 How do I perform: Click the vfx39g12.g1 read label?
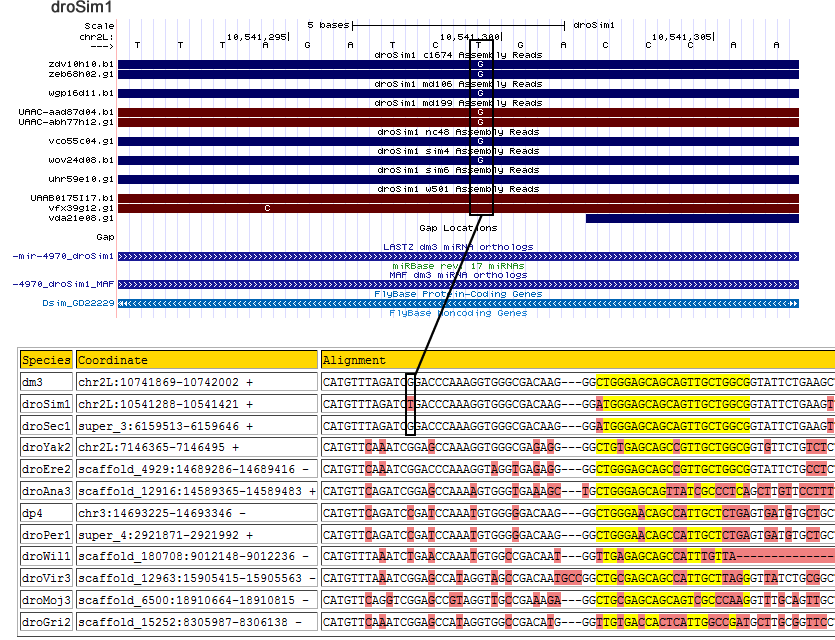pyautogui.click(x=88, y=208)
